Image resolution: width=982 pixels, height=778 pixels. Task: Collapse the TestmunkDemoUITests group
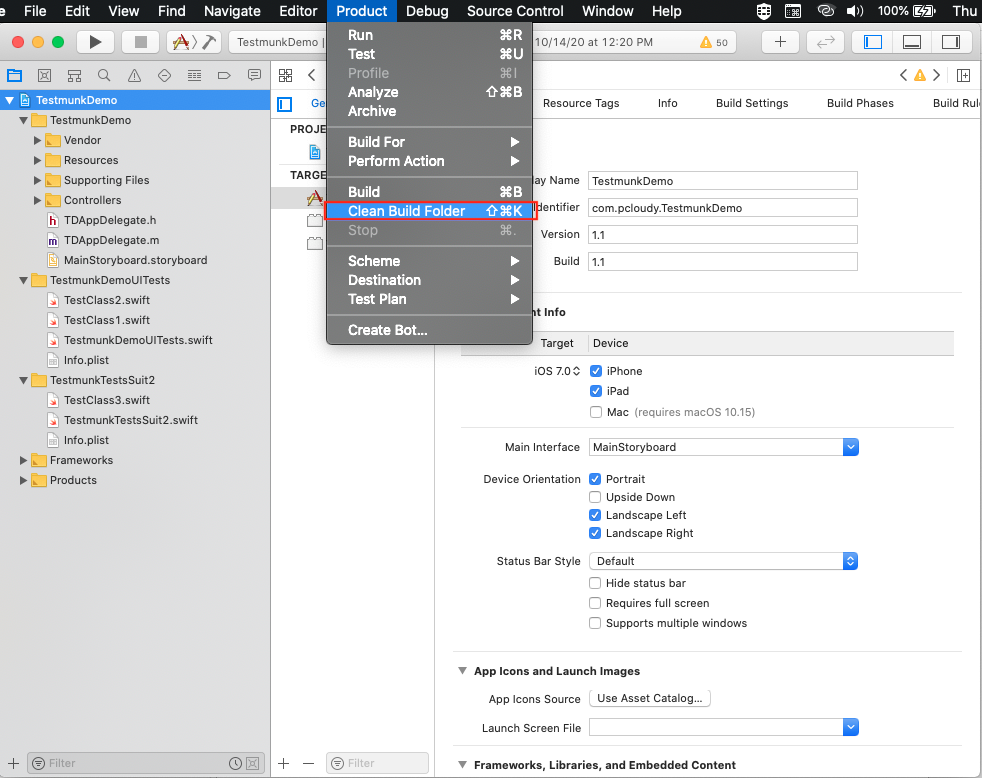[23, 280]
